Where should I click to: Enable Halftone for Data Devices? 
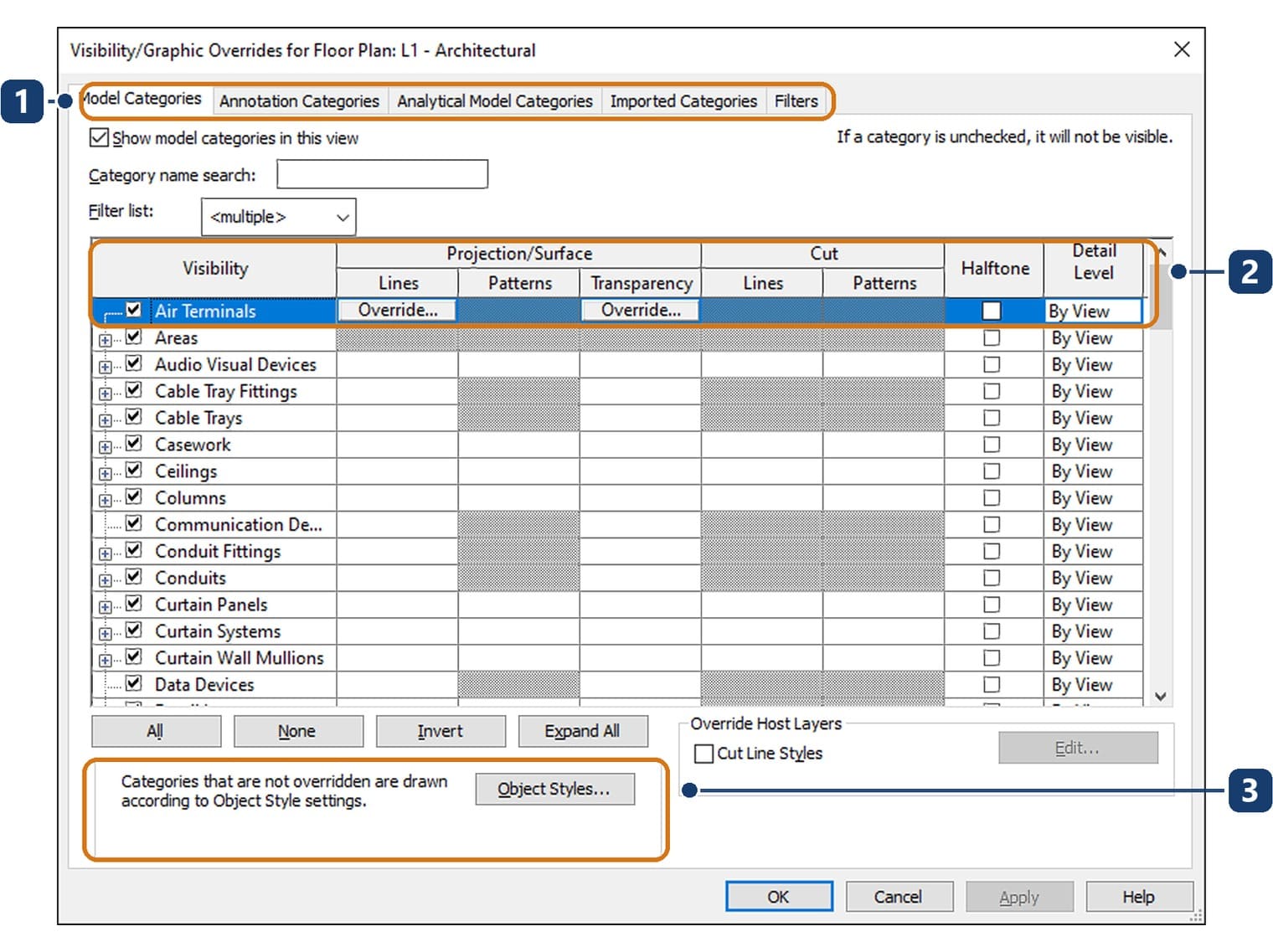coord(992,685)
